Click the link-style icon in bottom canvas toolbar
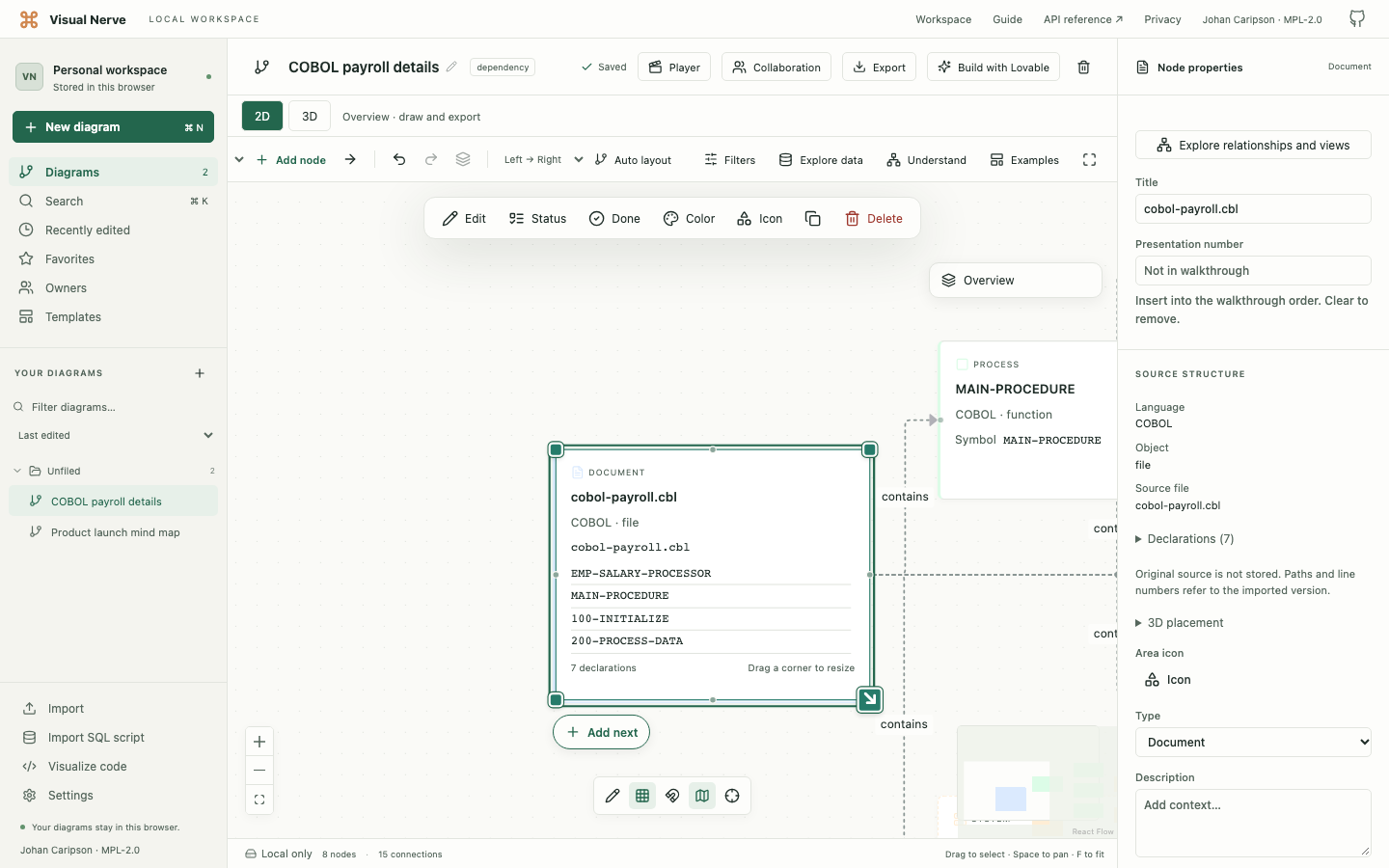 [x=672, y=796]
